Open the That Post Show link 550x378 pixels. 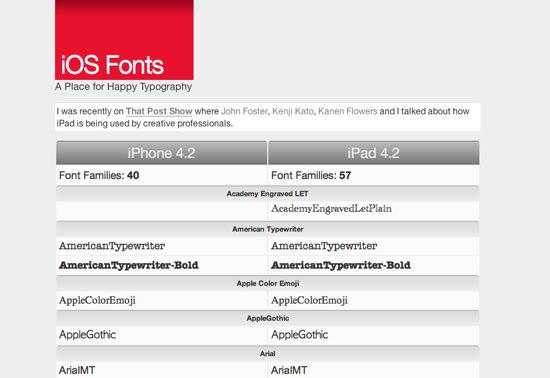(x=159, y=111)
